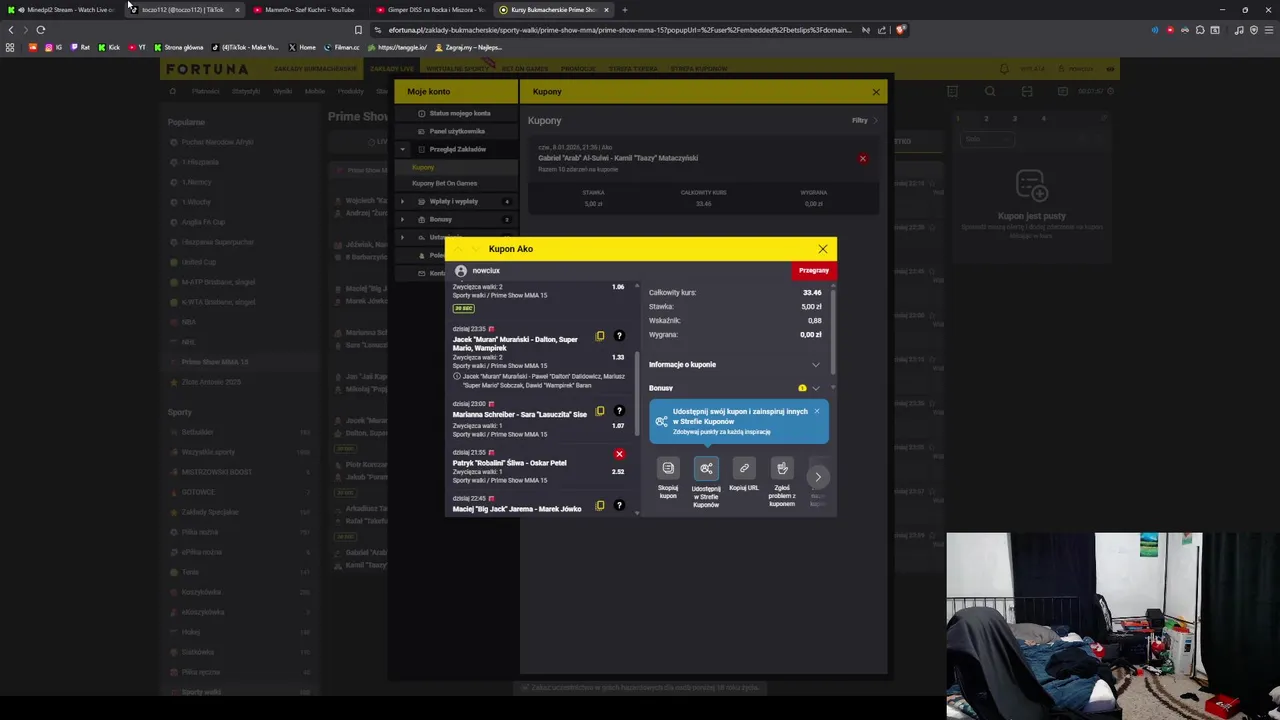Close the Kursy Bukmacherskie Prime Show tab

(x=606, y=10)
